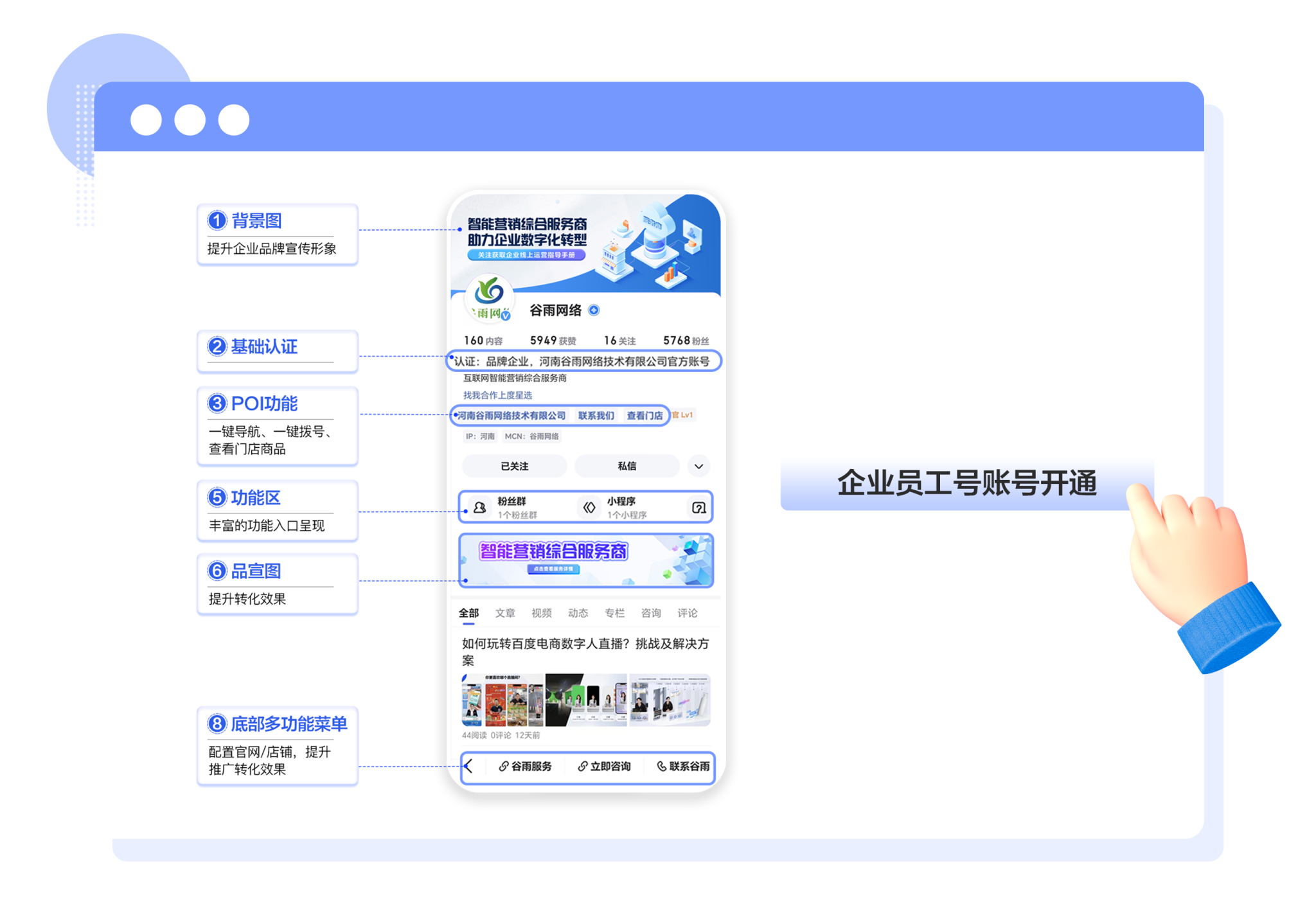The image size is (1316, 915).
Task: Tap the IP: 河南 tag
Action: tap(480, 436)
